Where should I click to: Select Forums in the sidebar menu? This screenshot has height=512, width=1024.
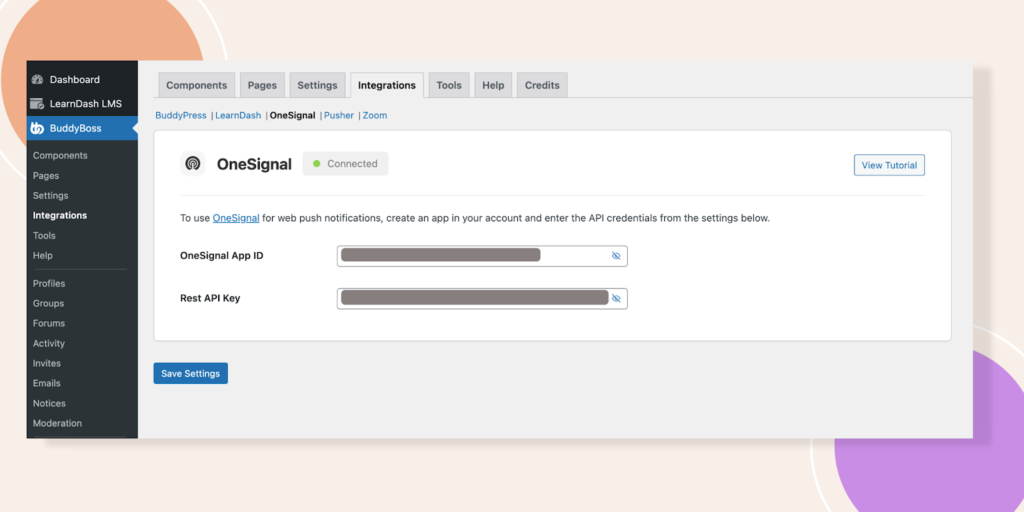click(x=48, y=323)
